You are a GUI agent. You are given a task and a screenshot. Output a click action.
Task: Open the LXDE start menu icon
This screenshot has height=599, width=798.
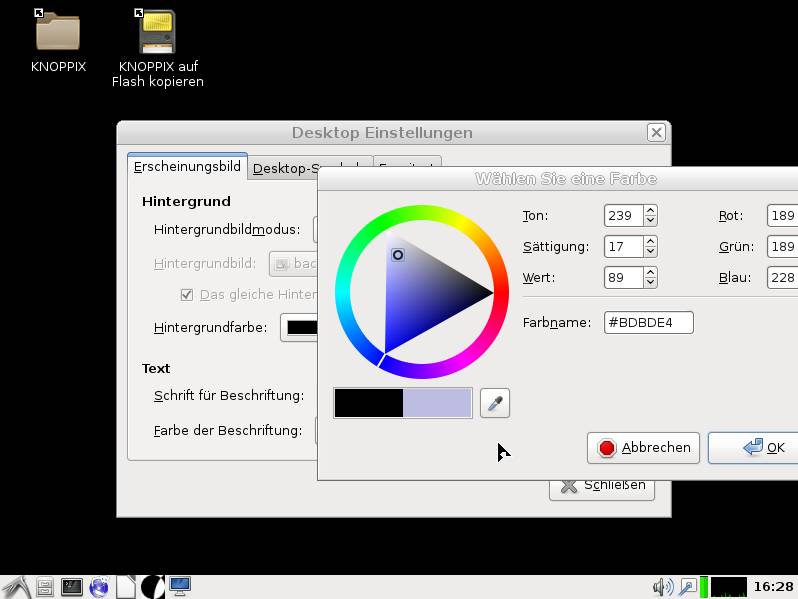(16, 587)
